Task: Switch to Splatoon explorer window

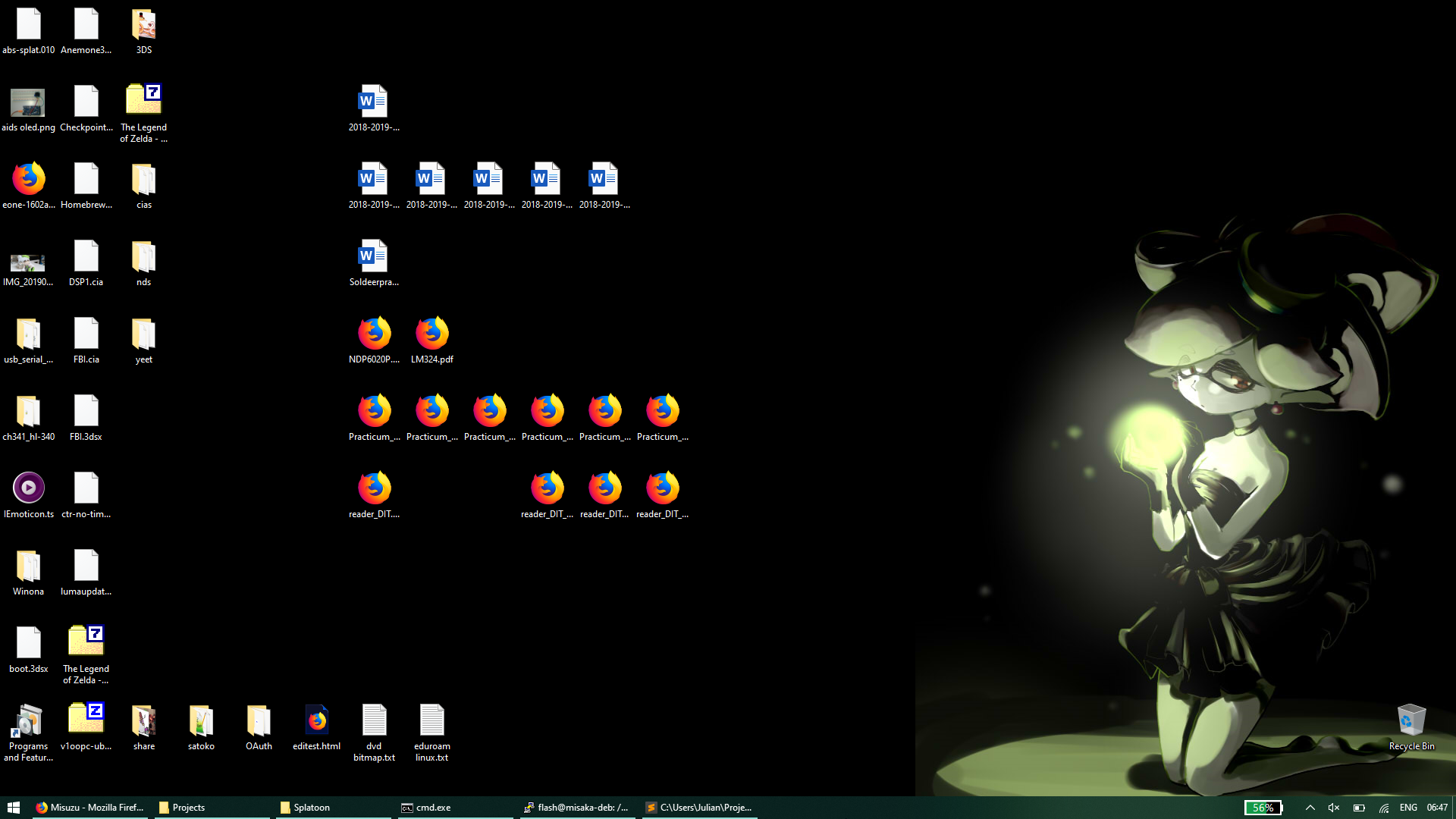Action: (x=333, y=808)
